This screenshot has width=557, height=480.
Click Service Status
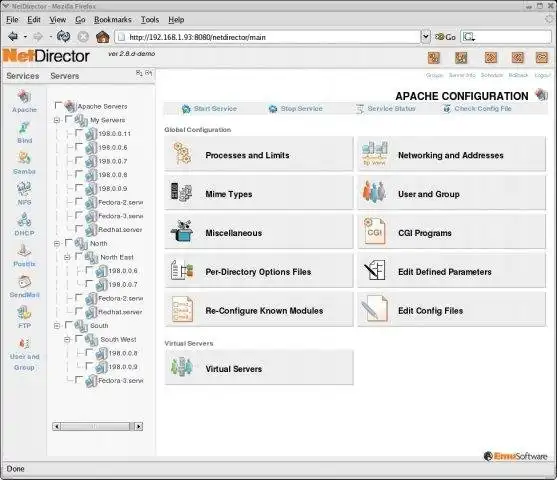[386, 109]
